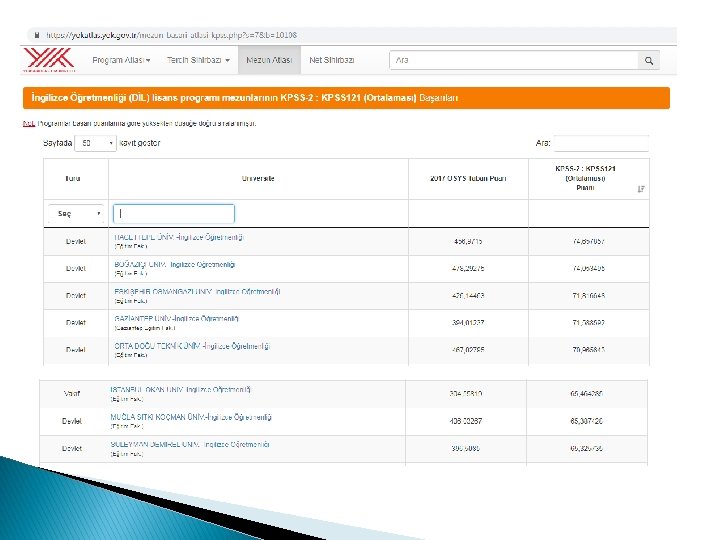Open Muğla Sıtkı Koçman Üniv. link

tap(191, 417)
